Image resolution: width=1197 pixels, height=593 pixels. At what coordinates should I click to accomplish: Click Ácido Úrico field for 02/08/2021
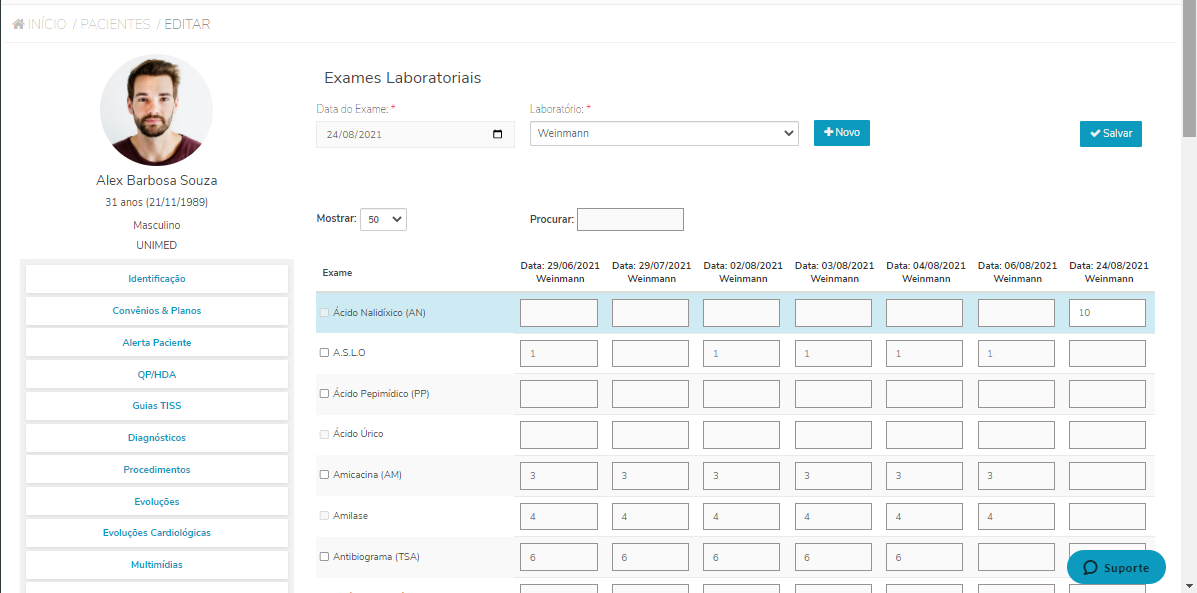click(741, 435)
